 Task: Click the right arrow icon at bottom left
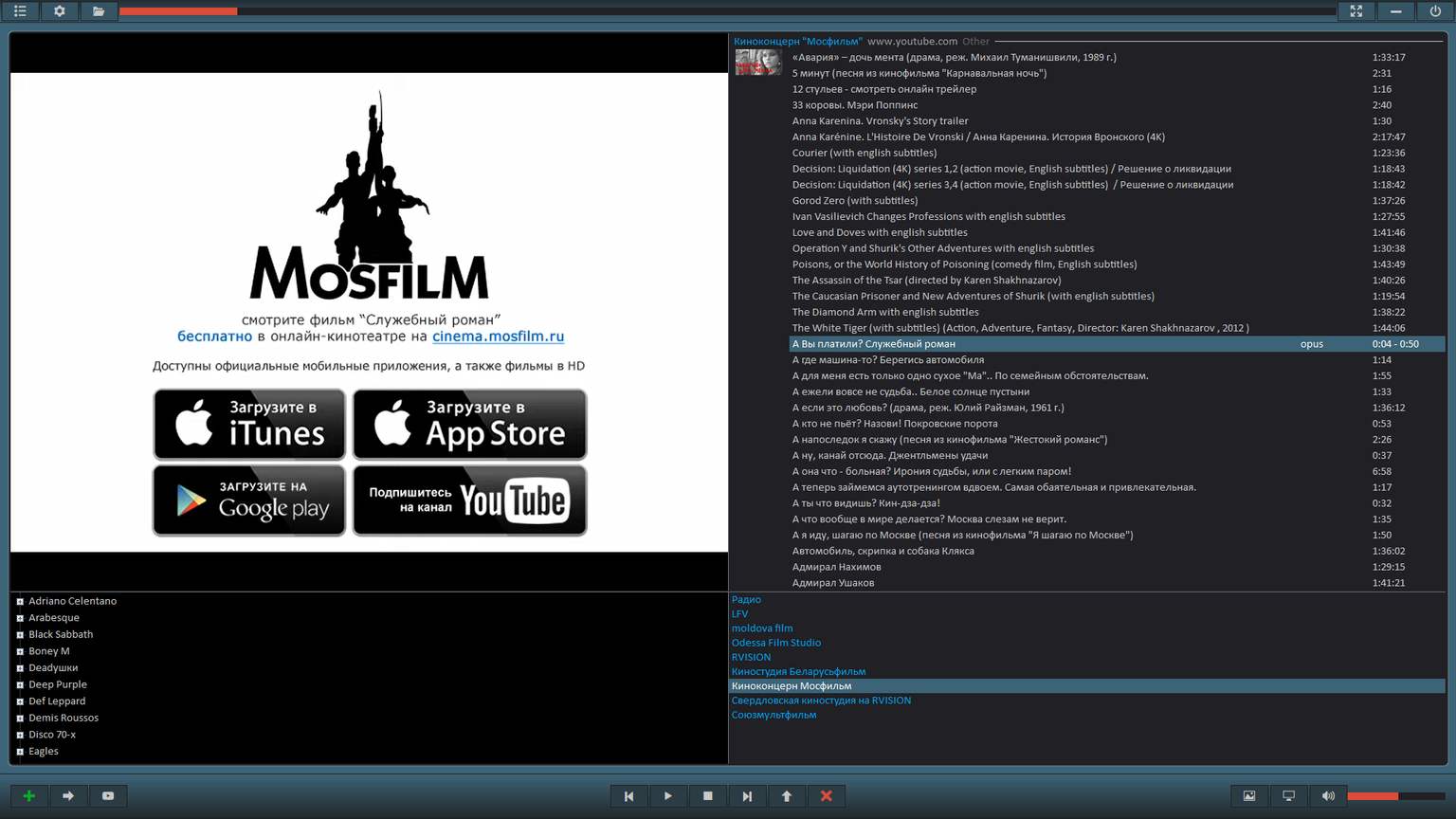[x=68, y=796]
